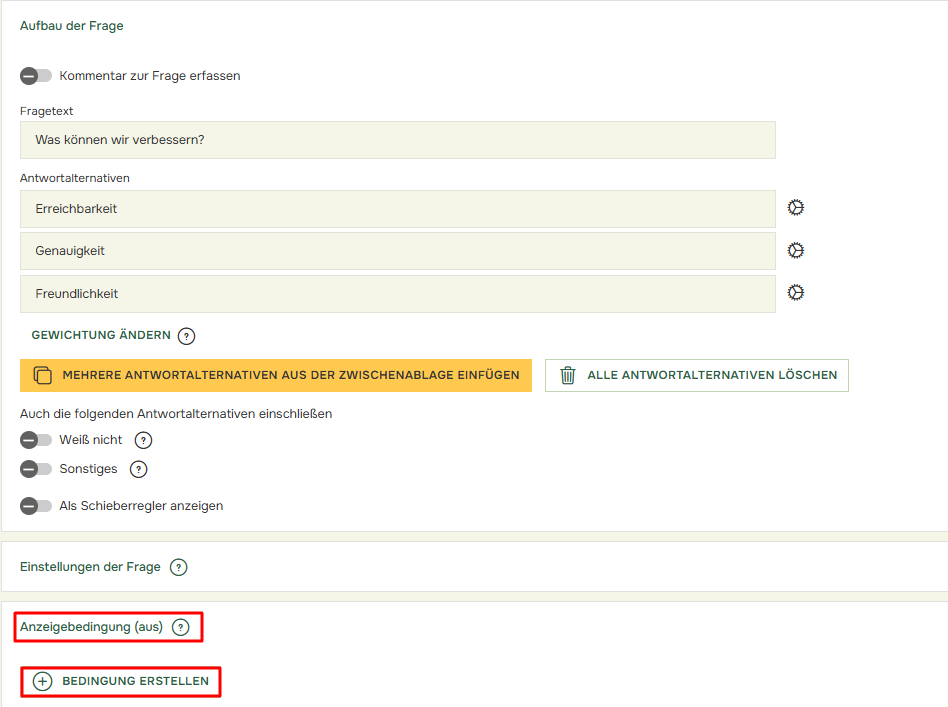Expand the Anzeigebedingung (aus) section

tap(91, 627)
